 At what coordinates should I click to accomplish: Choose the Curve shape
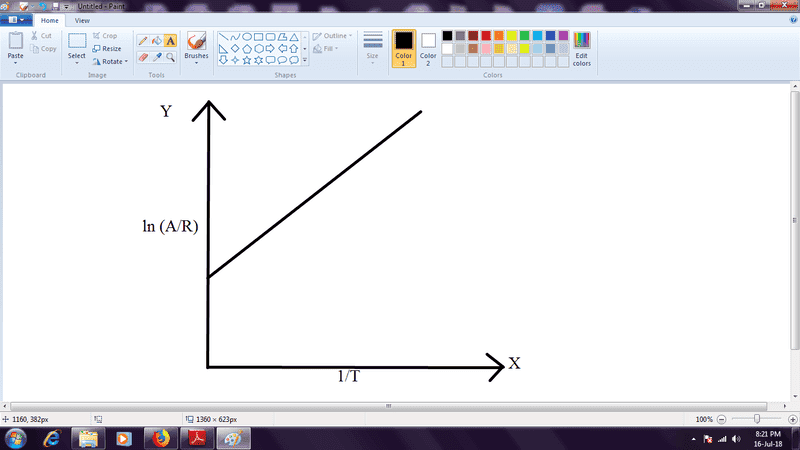pos(235,37)
